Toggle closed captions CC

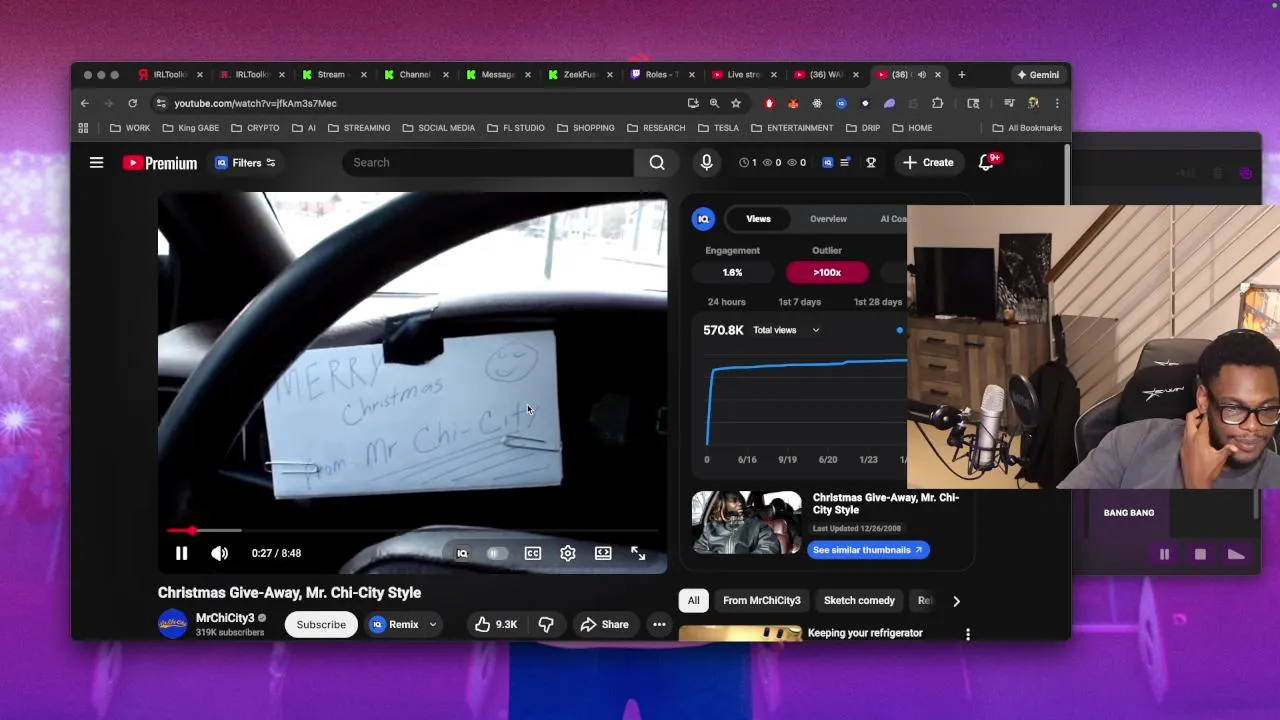(533, 553)
